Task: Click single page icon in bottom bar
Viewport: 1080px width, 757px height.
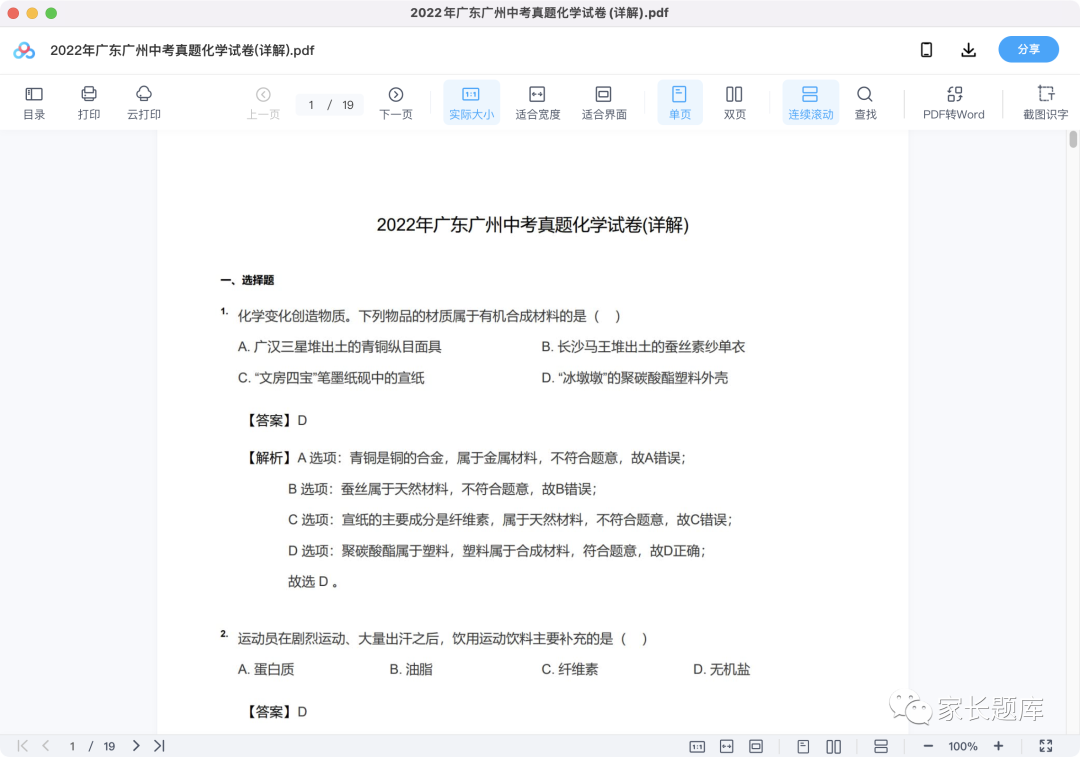Action: pos(803,747)
